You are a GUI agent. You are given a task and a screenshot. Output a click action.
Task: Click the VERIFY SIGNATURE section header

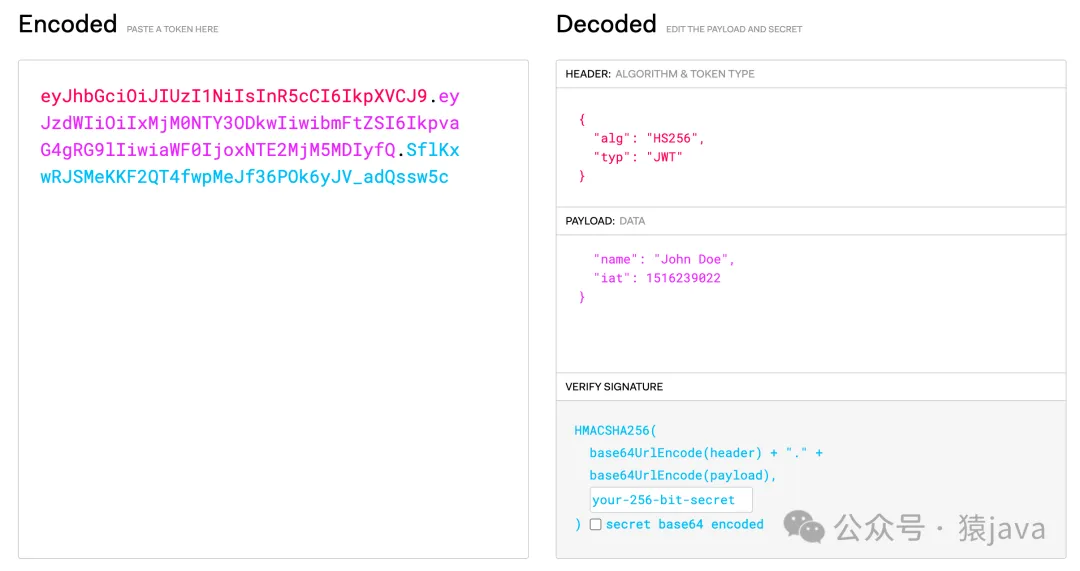point(614,387)
